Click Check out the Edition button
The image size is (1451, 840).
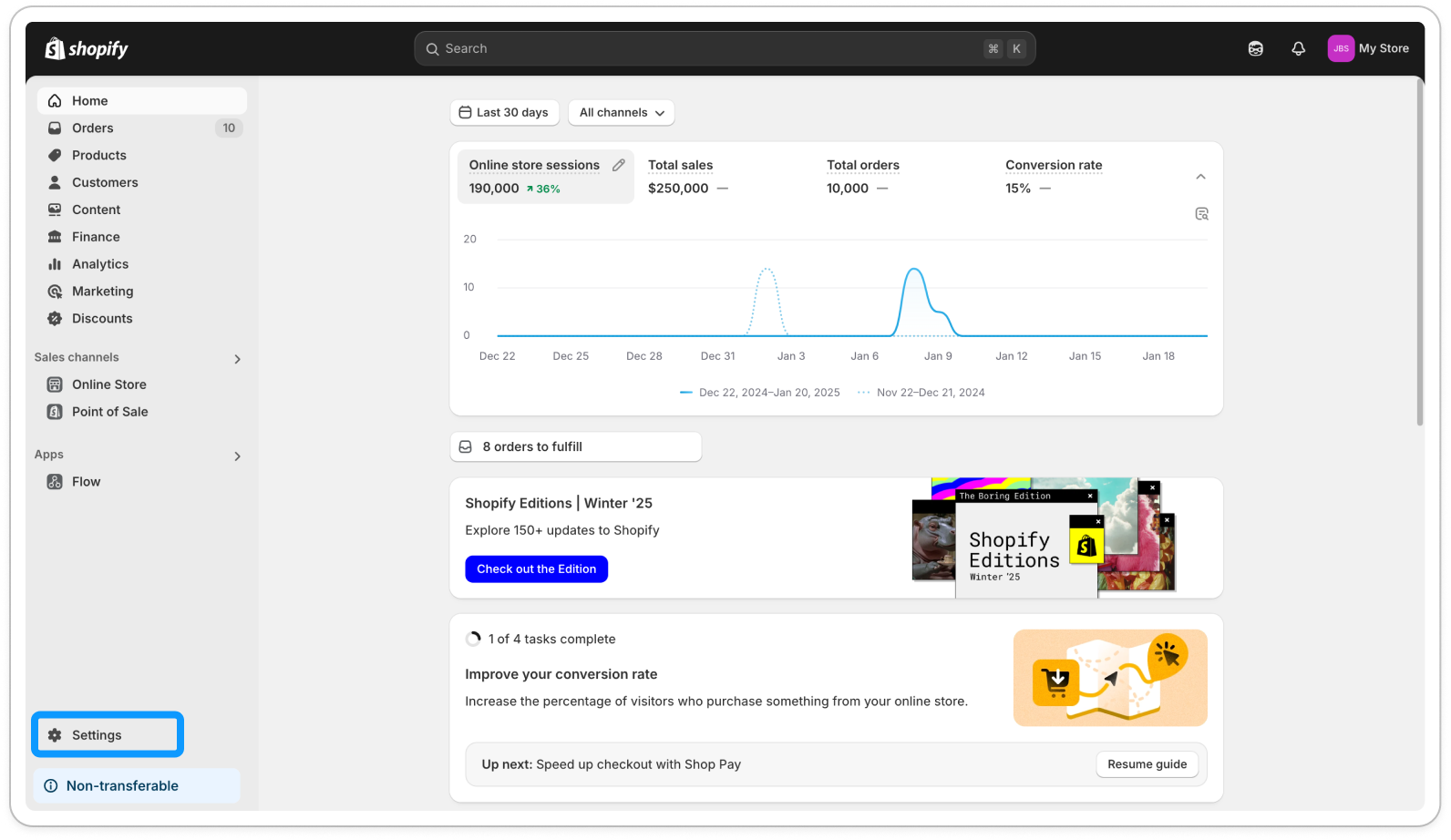[x=536, y=569]
